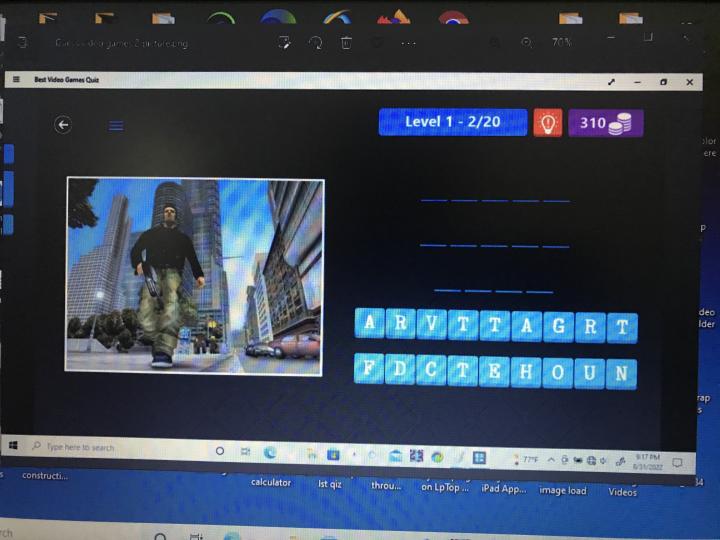Launch Microsoft Edge from the pictured taskbar
Screen dimensions: 720x540
(x=270, y=453)
